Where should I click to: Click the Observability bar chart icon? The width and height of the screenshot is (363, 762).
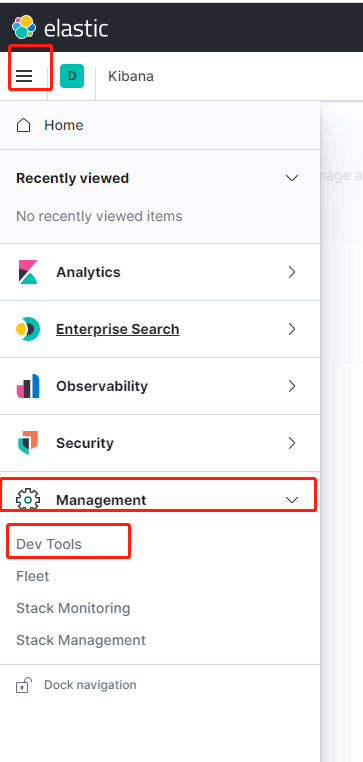[28, 386]
